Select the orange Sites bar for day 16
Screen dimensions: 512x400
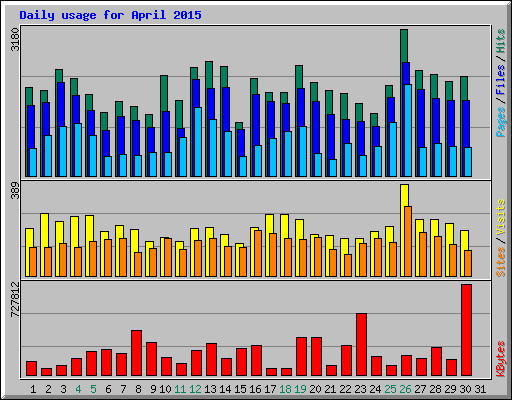(x=258, y=253)
